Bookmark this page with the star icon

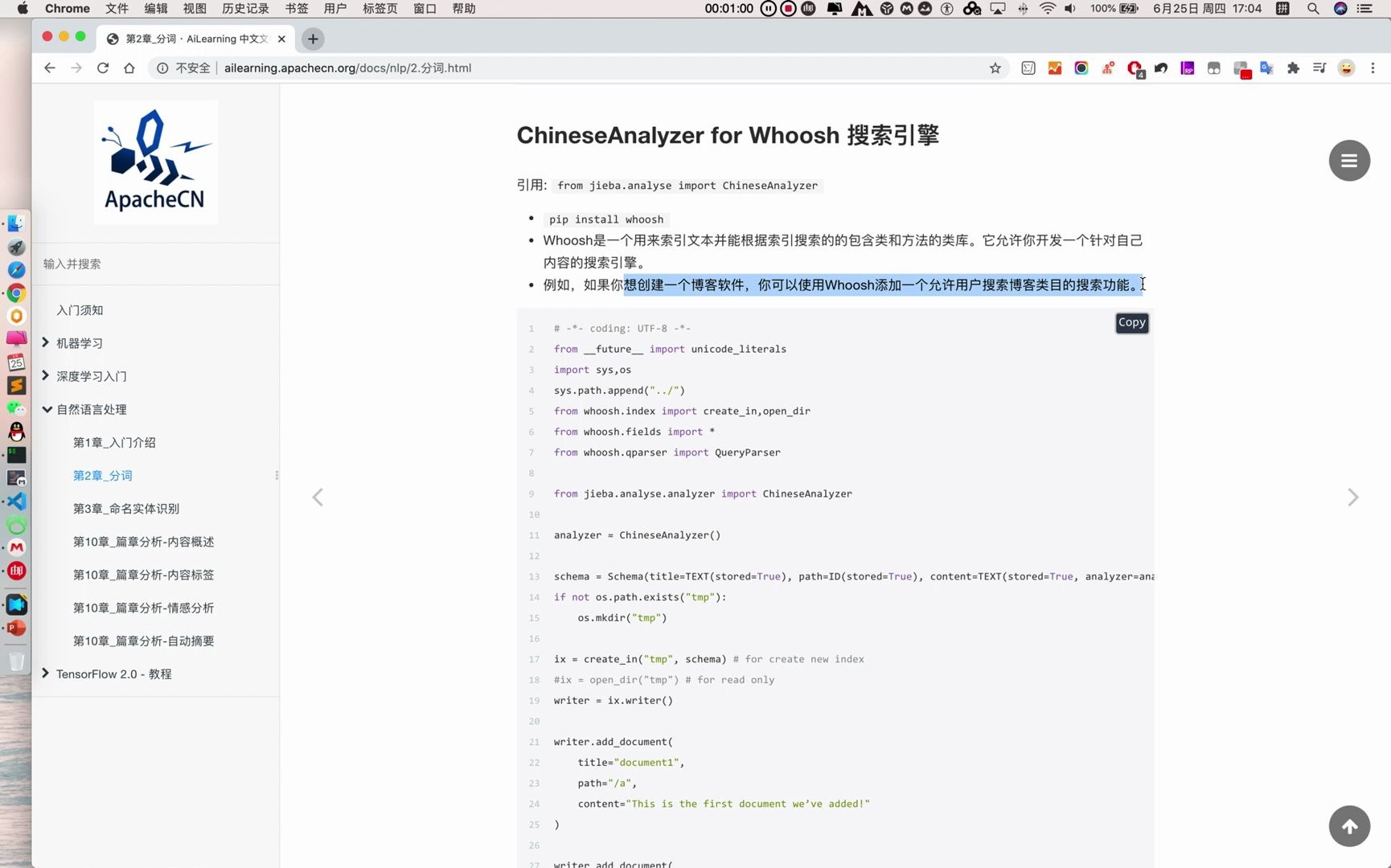pos(995,68)
